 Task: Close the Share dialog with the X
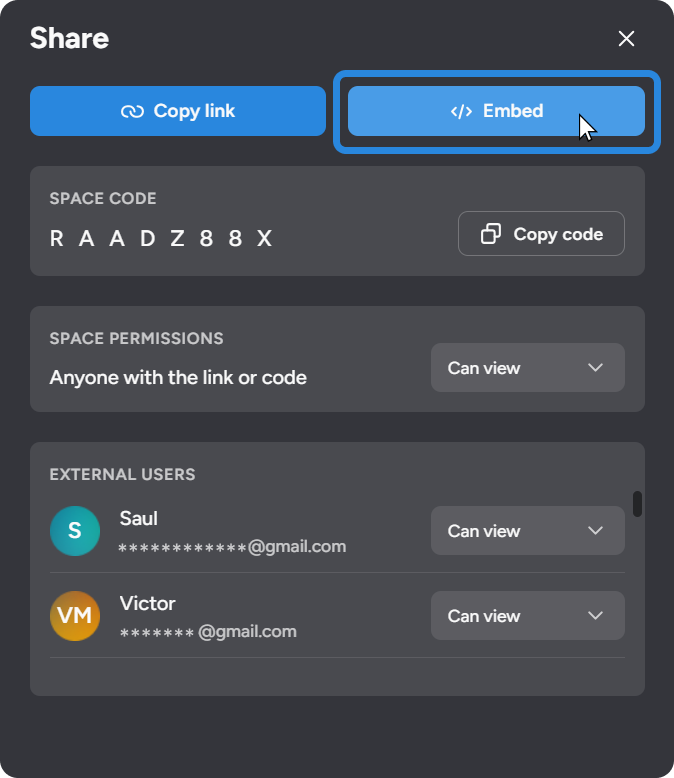pyautogui.click(x=627, y=39)
